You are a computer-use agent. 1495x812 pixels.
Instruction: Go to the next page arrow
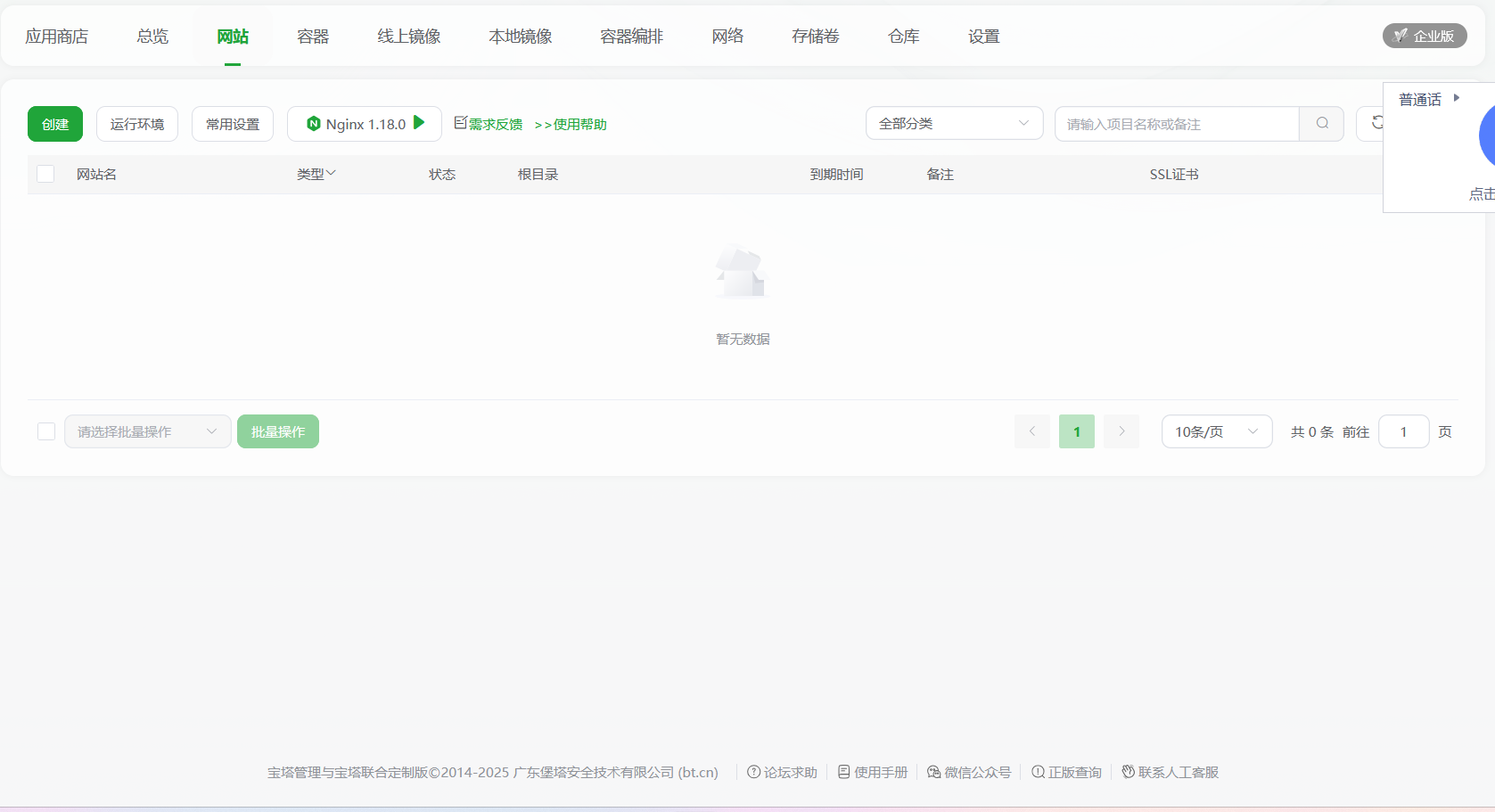point(1121,431)
